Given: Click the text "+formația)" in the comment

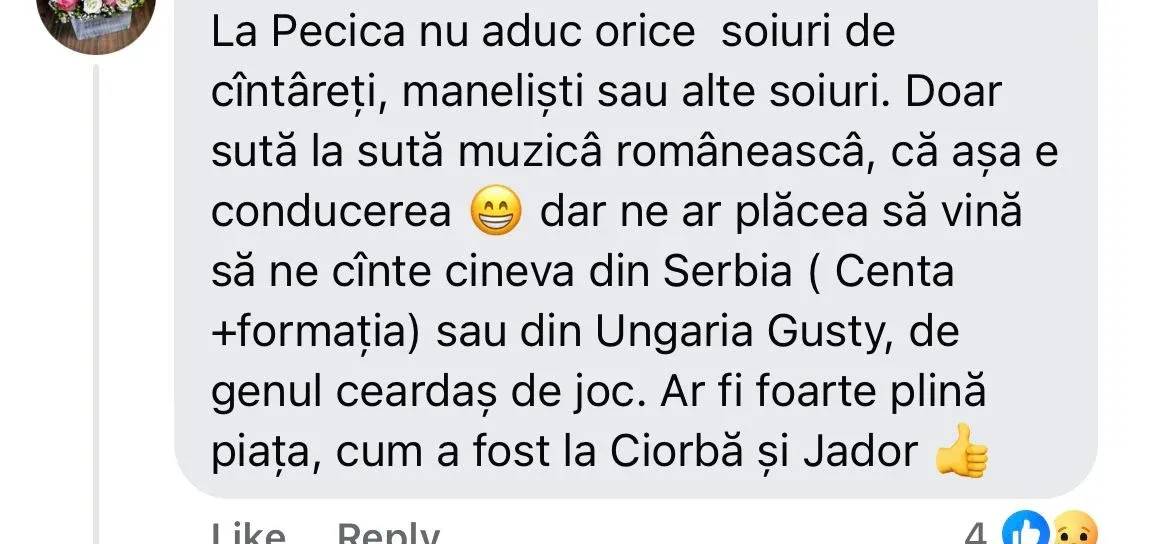Looking at the screenshot, I should tap(318, 332).
